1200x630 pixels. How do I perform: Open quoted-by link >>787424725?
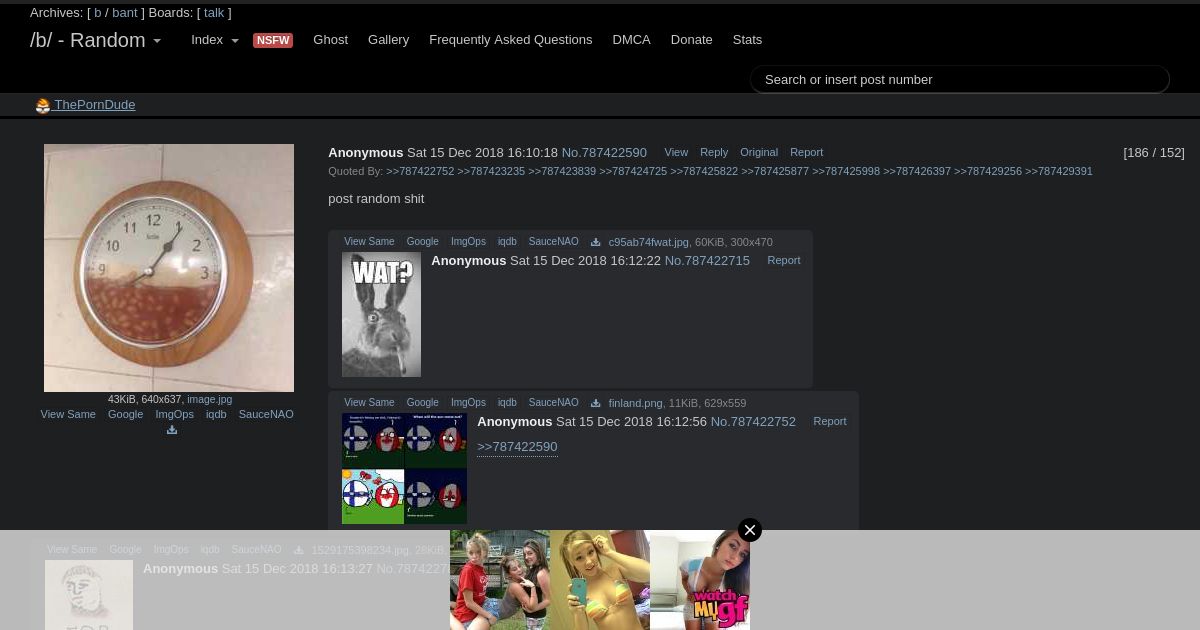(x=633, y=171)
